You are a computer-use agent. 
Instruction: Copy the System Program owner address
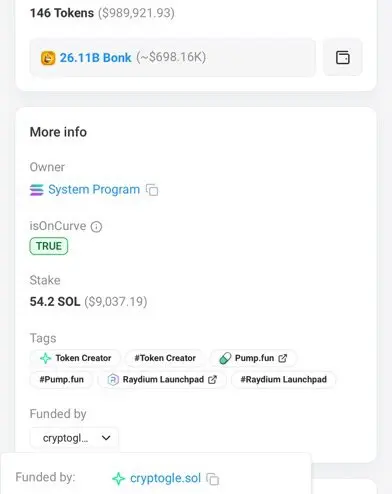[x=152, y=190]
